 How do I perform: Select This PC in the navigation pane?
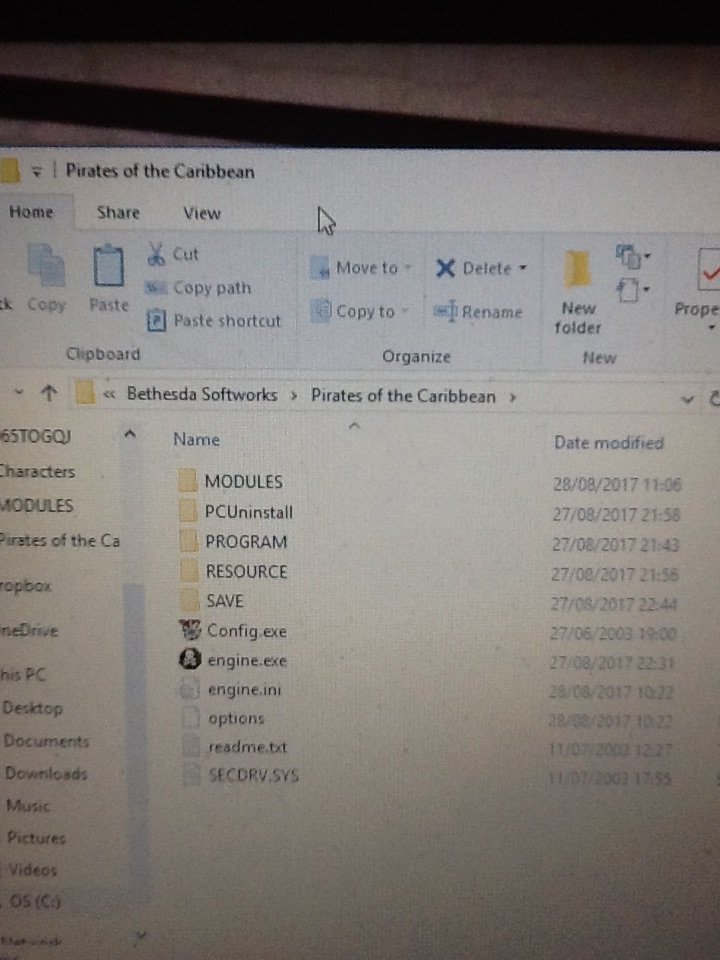coord(23,675)
